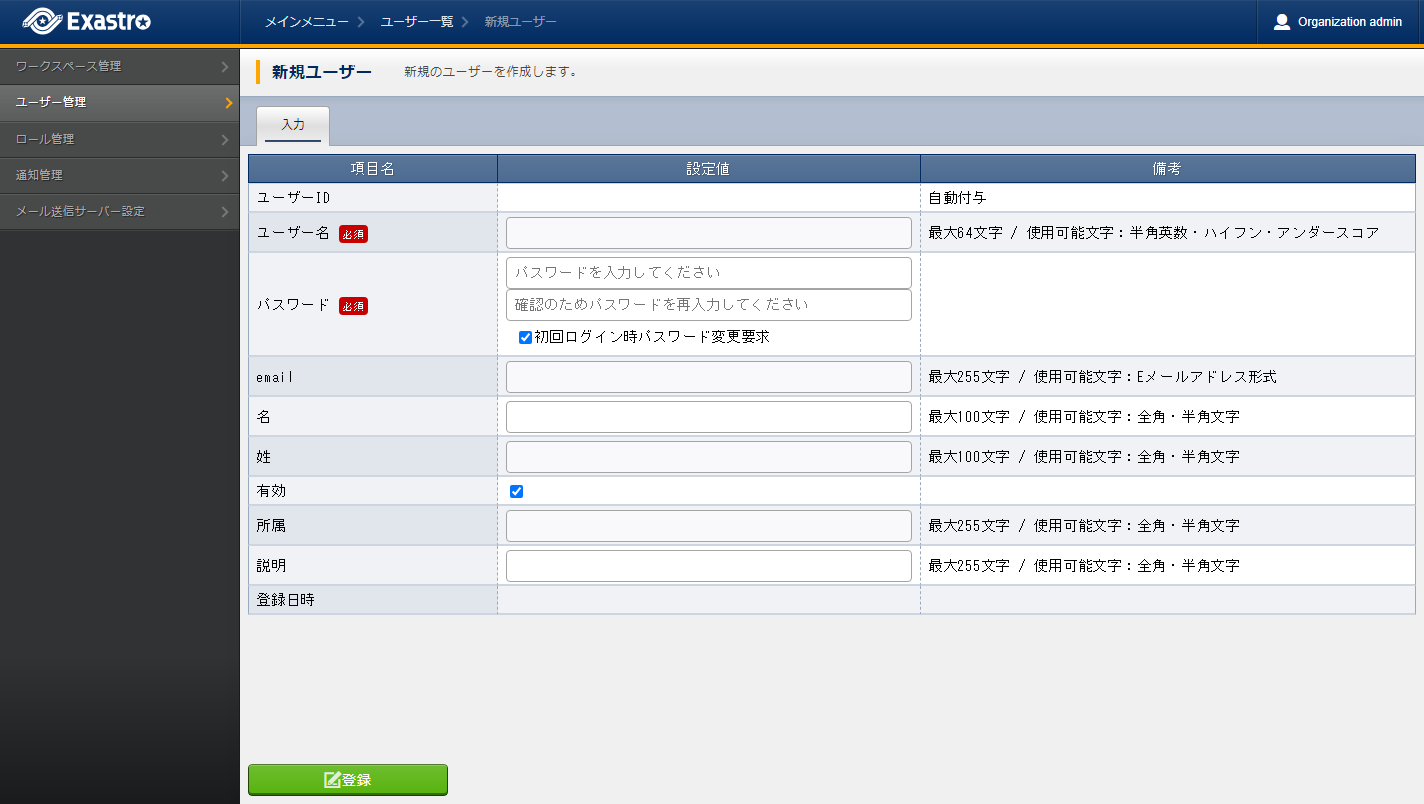
Task: Click the 所属 input field
Action: (x=708, y=526)
